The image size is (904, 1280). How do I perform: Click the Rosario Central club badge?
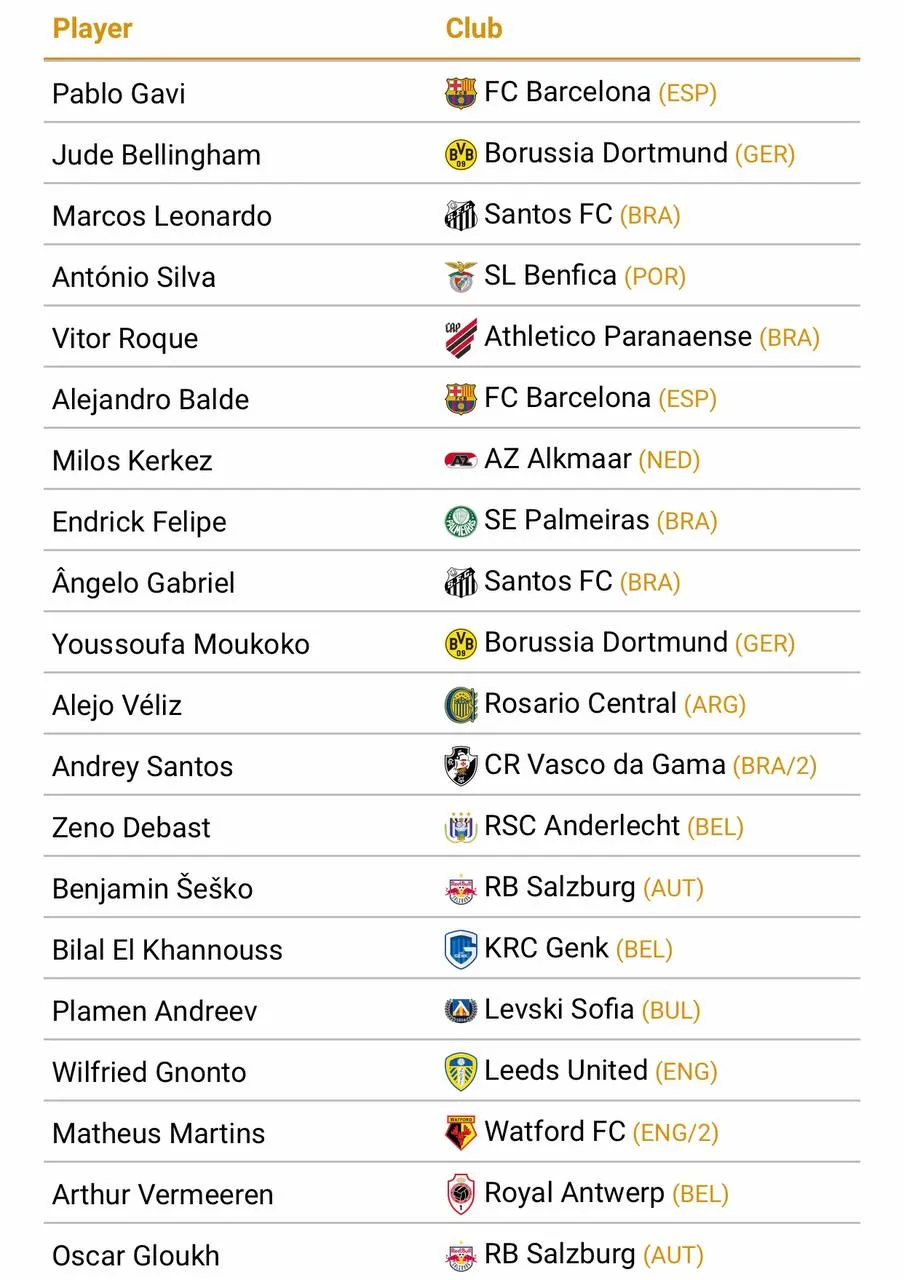point(461,705)
